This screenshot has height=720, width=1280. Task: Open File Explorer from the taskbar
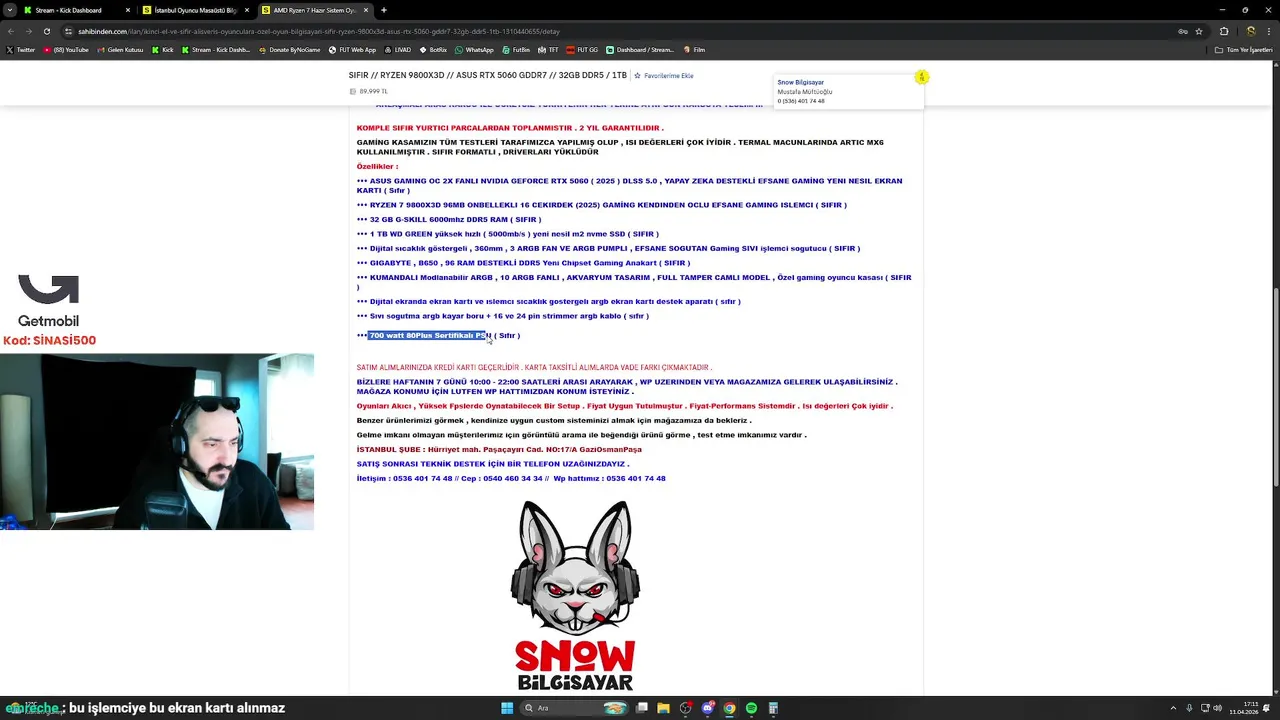coord(662,708)
